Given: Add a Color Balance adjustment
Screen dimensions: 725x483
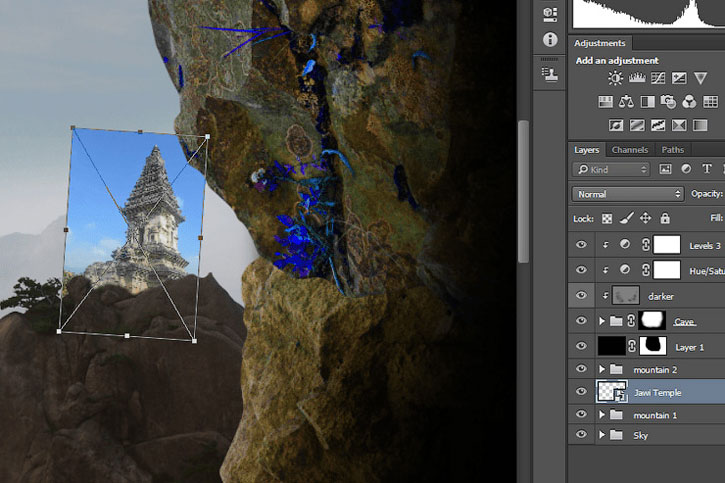Looking at the screenshot, I should pyautogui.click(x=626, y=102).
